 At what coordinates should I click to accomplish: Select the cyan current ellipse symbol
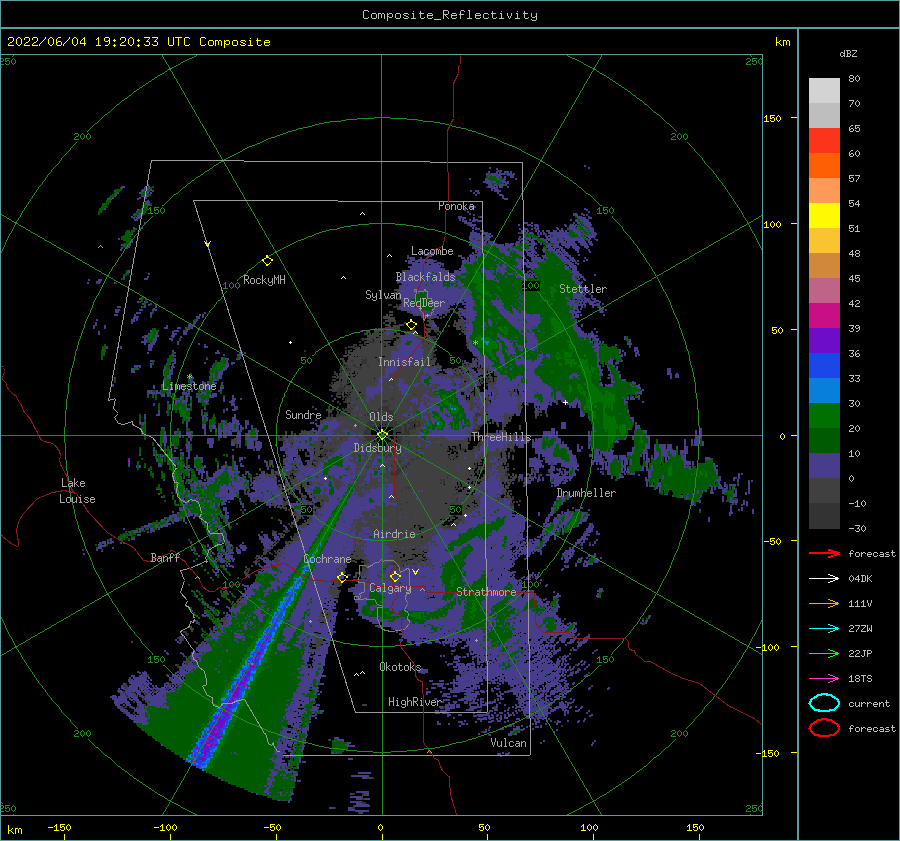[x=824, y=703]
